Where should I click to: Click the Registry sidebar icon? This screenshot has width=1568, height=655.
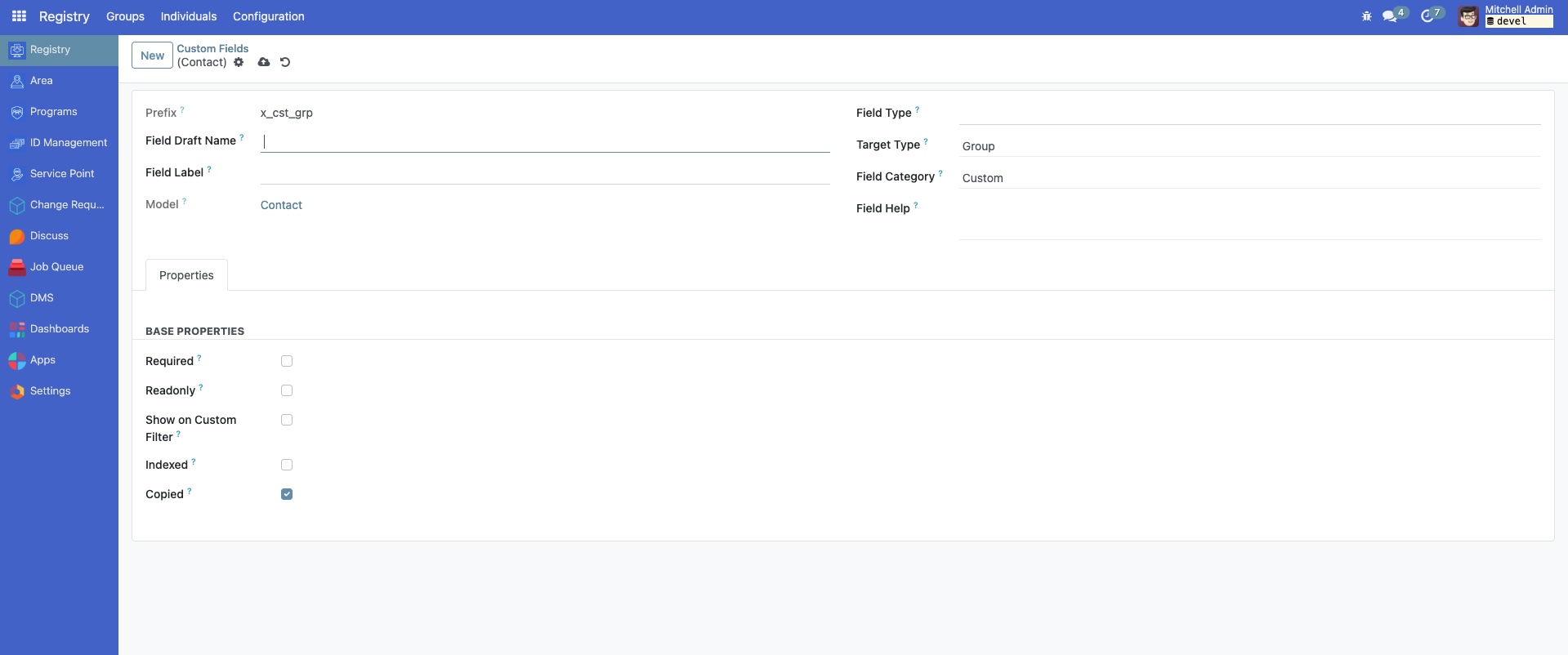click(17, 51)
